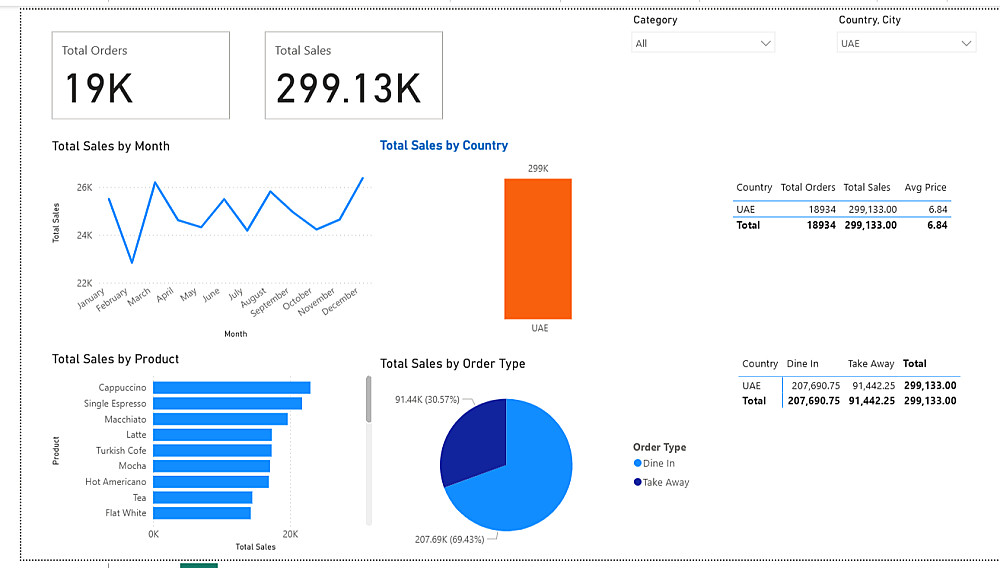The height and width of the screenshot is (568, 1000).
Task: Click the 18934 value in UAE row
Action: point(822,209)
